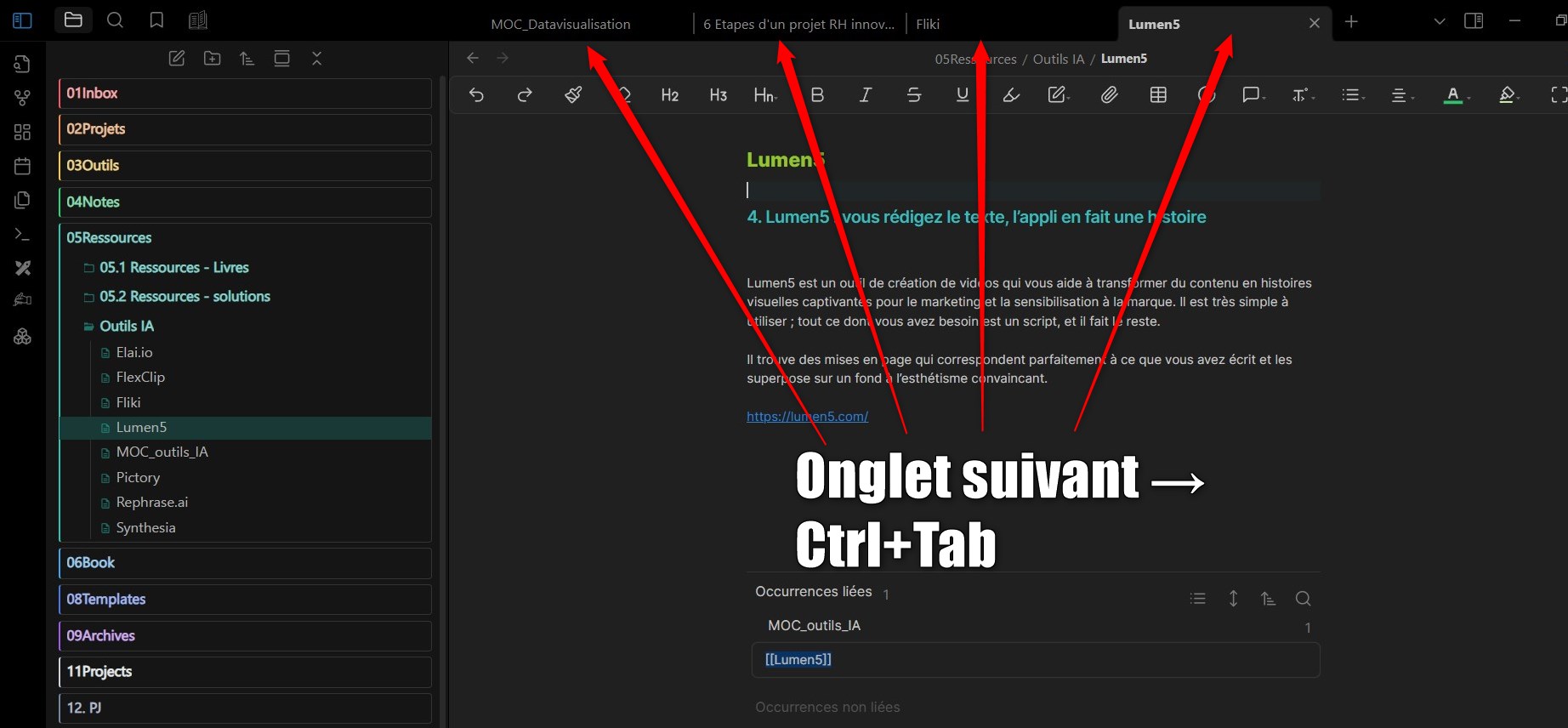Navigate back in note history

(x=473, y=58)
